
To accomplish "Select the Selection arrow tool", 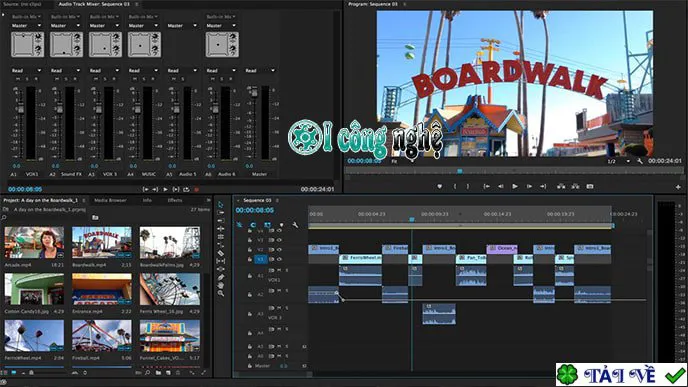I will [x=220, y=204].
